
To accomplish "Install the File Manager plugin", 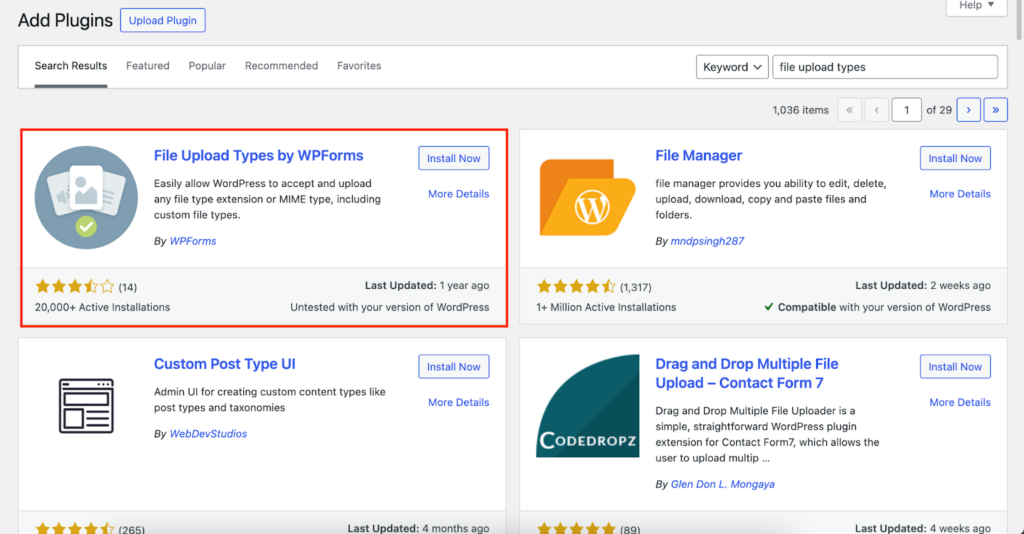I will [955, 158].
